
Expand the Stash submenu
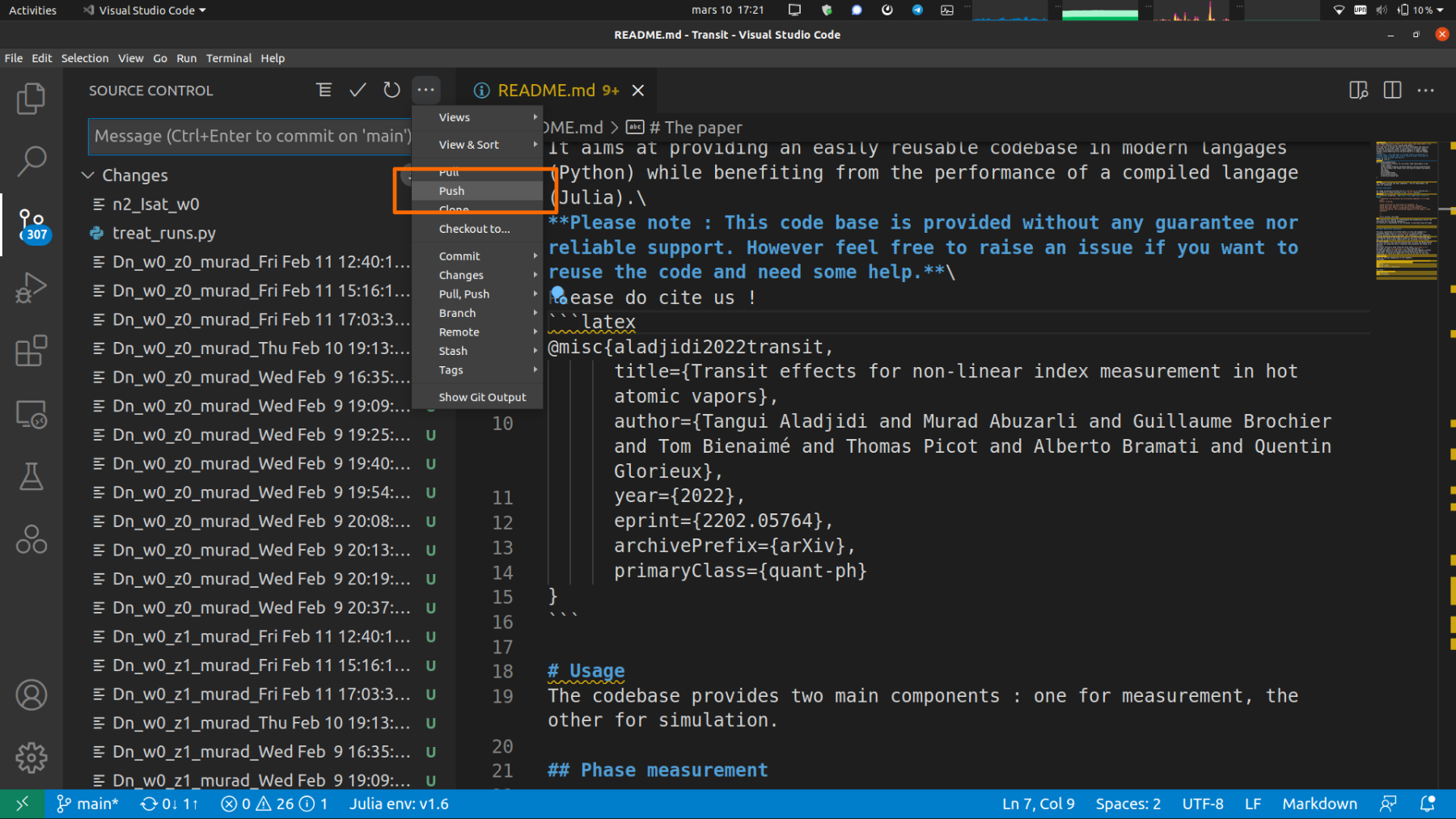(x=477, y=351)
